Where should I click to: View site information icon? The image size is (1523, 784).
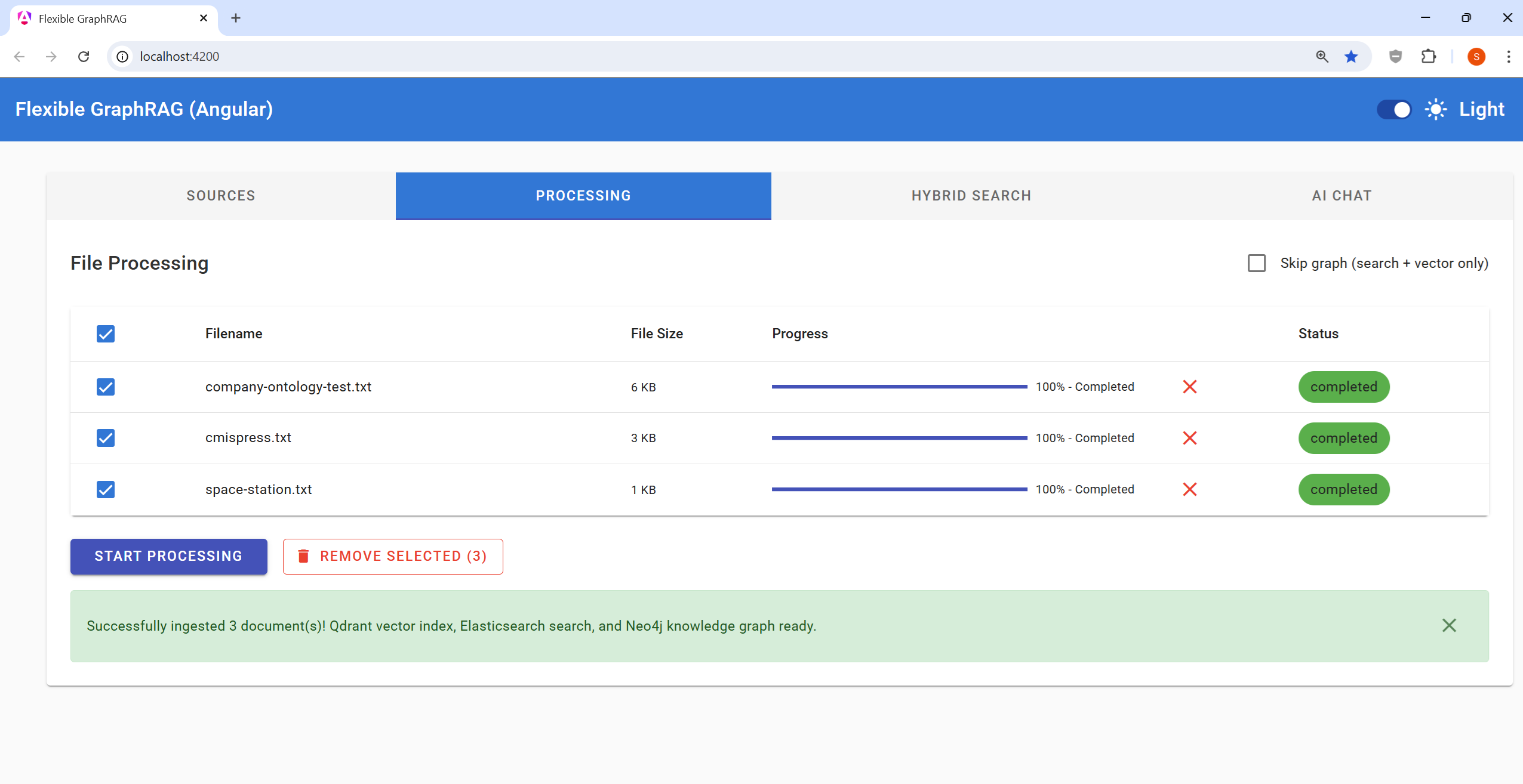122,56
